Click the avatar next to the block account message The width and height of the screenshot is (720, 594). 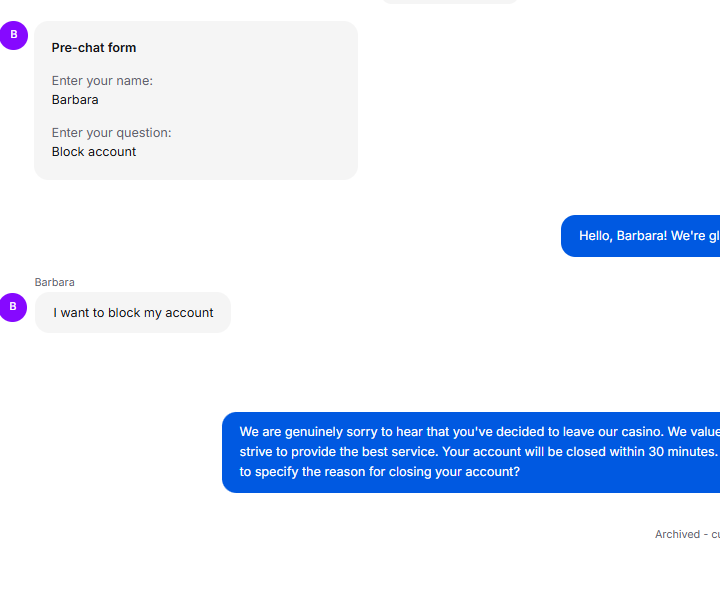[x=13, y=307]
